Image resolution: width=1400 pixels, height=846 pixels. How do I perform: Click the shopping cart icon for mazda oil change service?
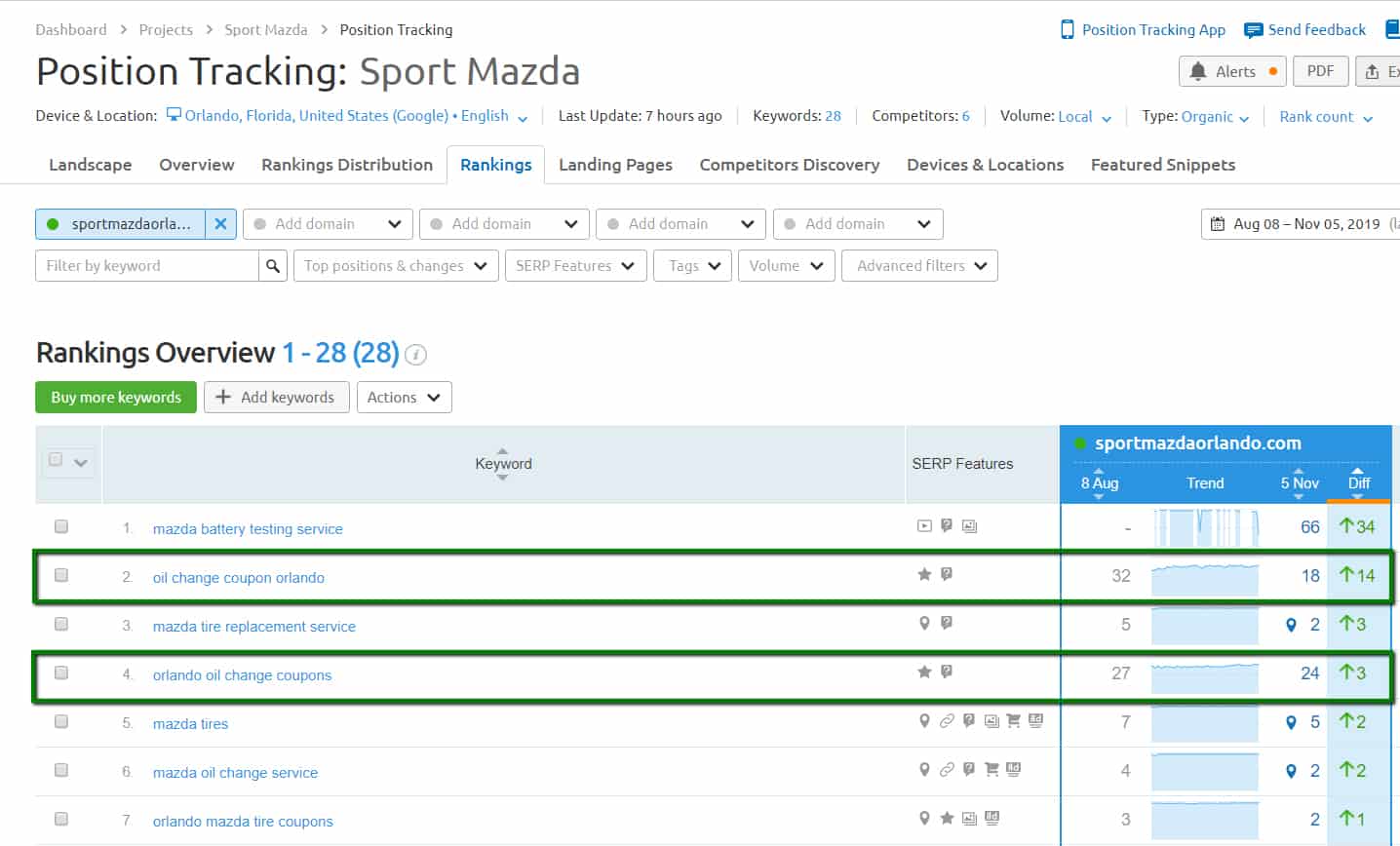(x=992, y=770)
